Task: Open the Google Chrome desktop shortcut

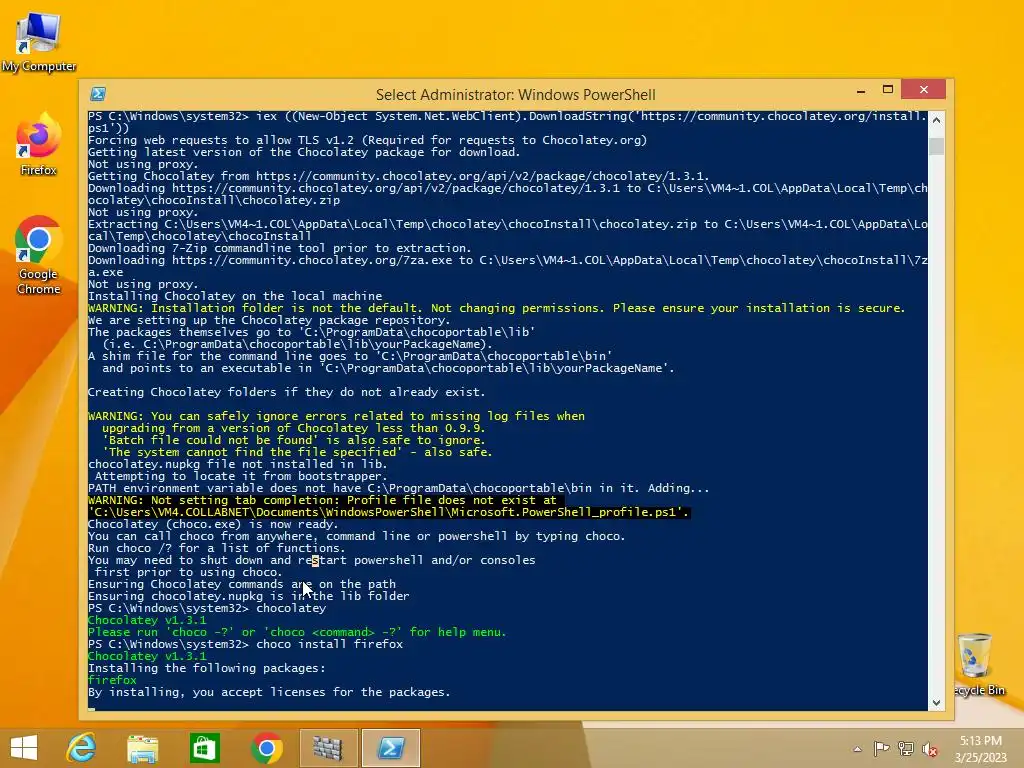Action: point(39,255)
